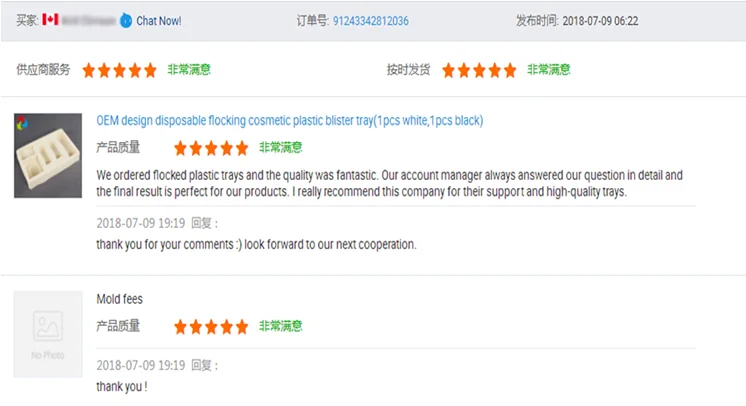Click the 非常满意 label next to 供应商服务

pos(188,70)
